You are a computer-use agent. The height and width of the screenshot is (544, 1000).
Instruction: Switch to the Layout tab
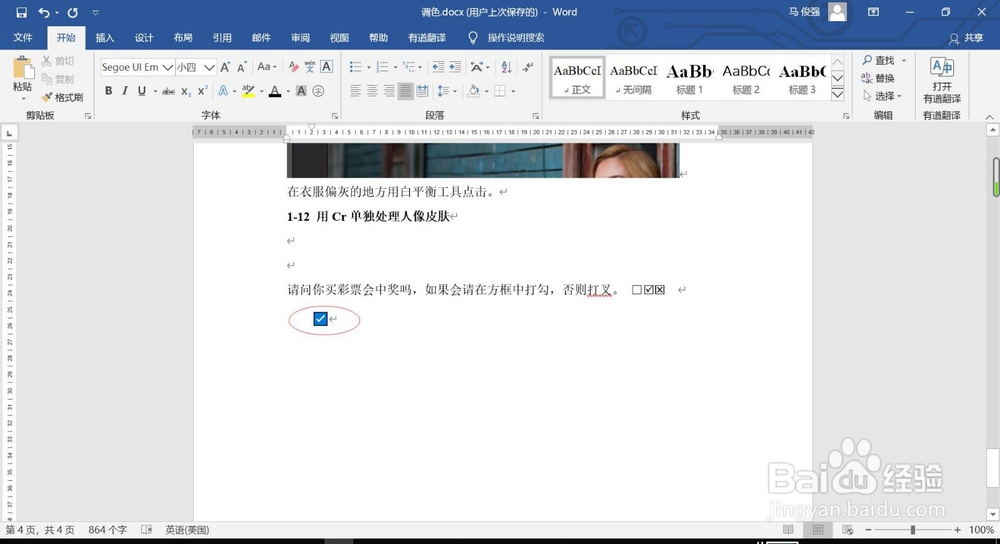[x=183, y=38]
